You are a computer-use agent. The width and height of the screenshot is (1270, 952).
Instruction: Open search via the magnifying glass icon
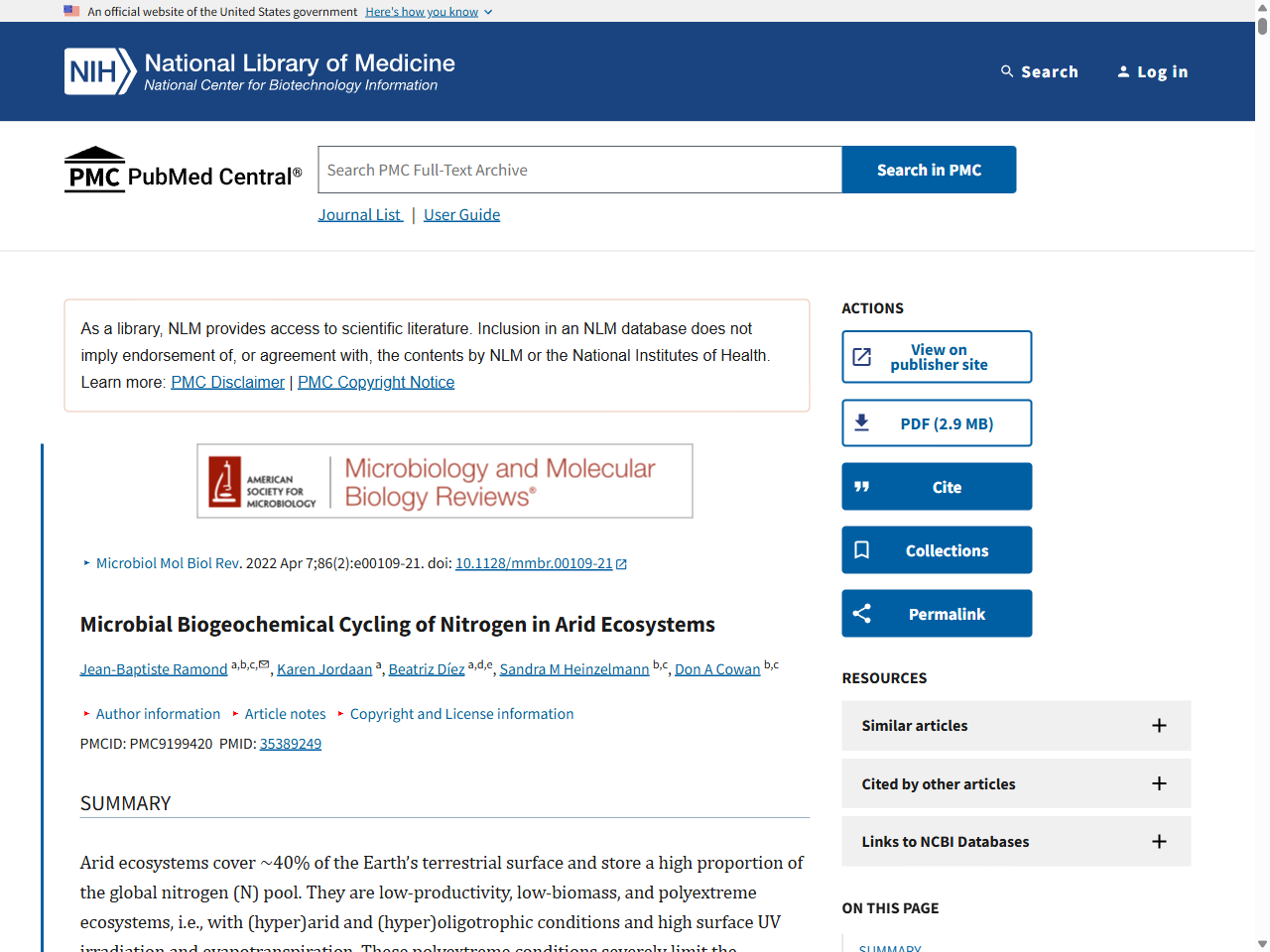pos(1005,70)
